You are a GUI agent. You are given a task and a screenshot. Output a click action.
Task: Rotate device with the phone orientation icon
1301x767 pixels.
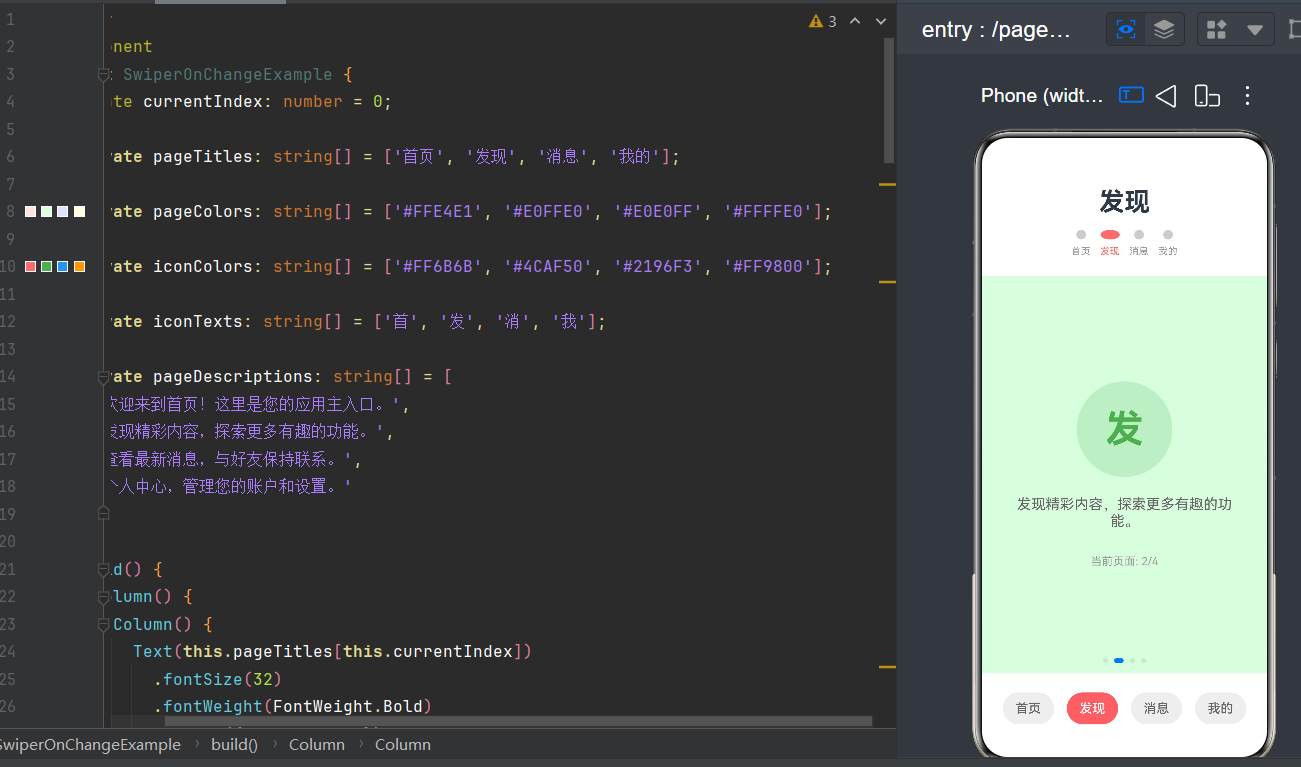(x=1207, y=95)
